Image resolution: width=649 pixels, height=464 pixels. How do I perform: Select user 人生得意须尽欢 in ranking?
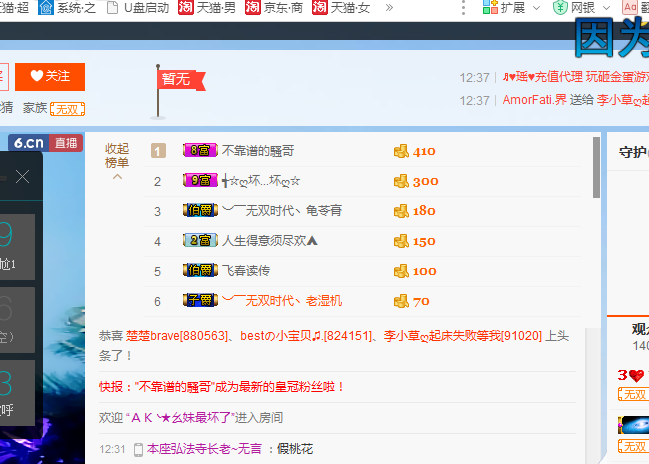coord(270,240)
